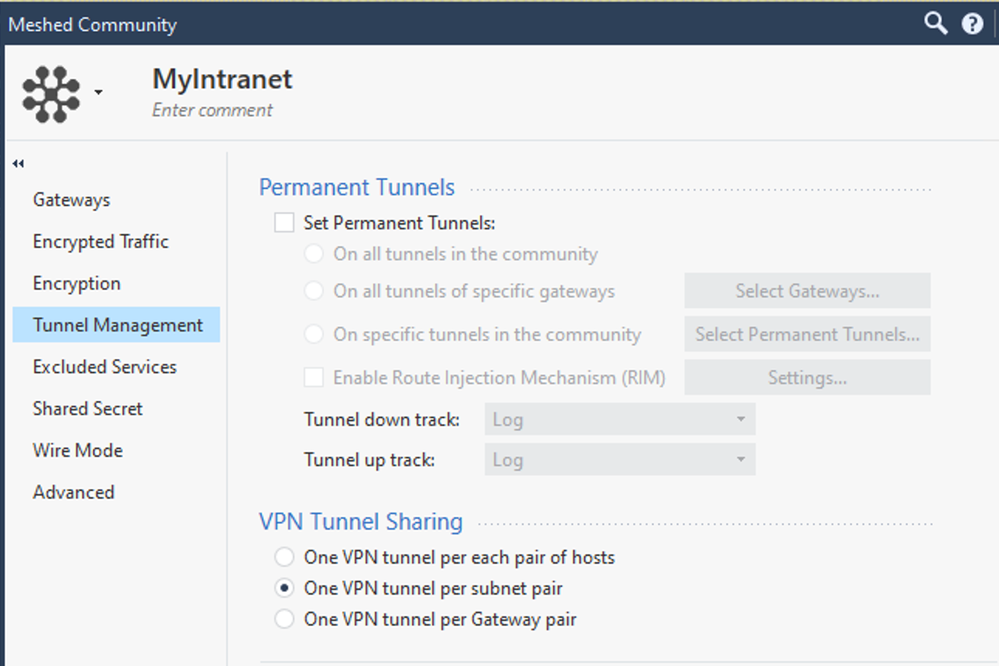
Task: Click the meshed community star icon
Action: [51, 93]
